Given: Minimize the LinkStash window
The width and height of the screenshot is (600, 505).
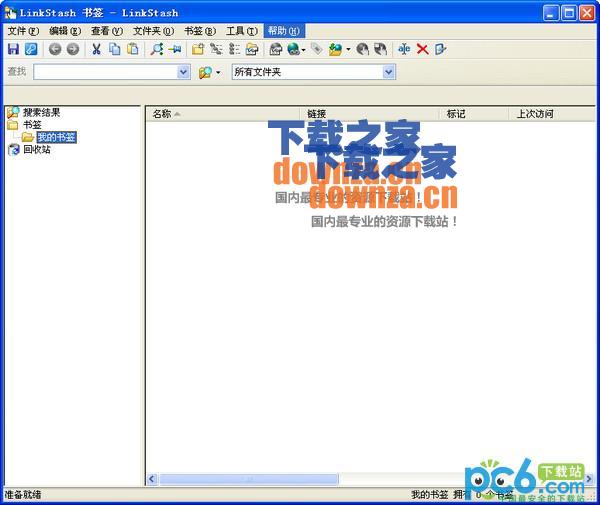Looking at the screenshot, I should click(551, 13).
